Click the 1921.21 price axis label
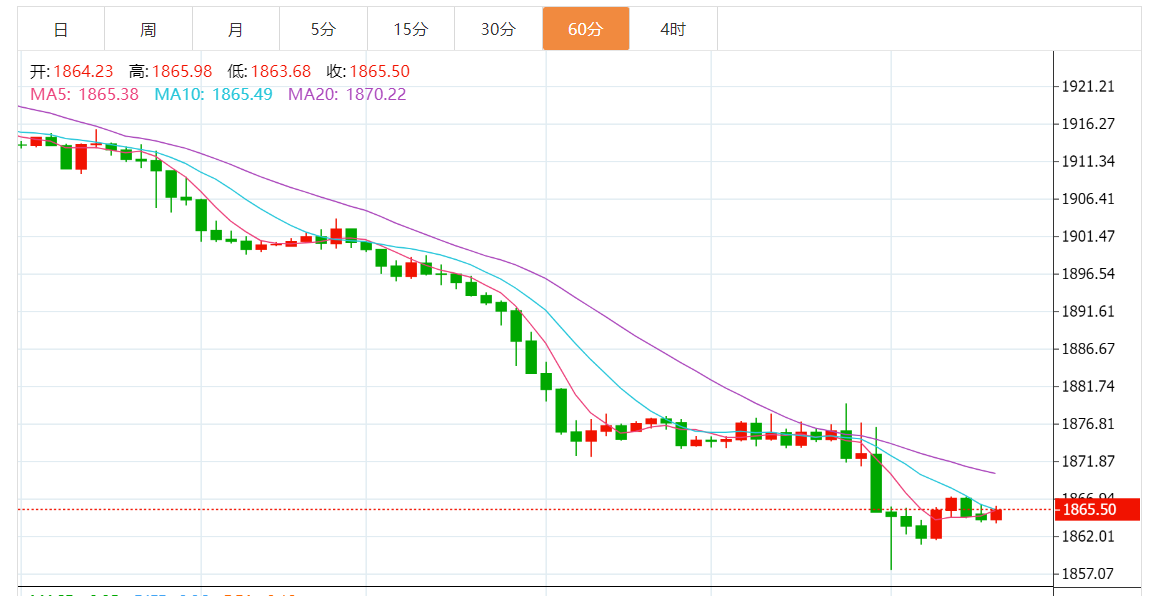The image size is (1173, 596). click(x=1088, y=87)
